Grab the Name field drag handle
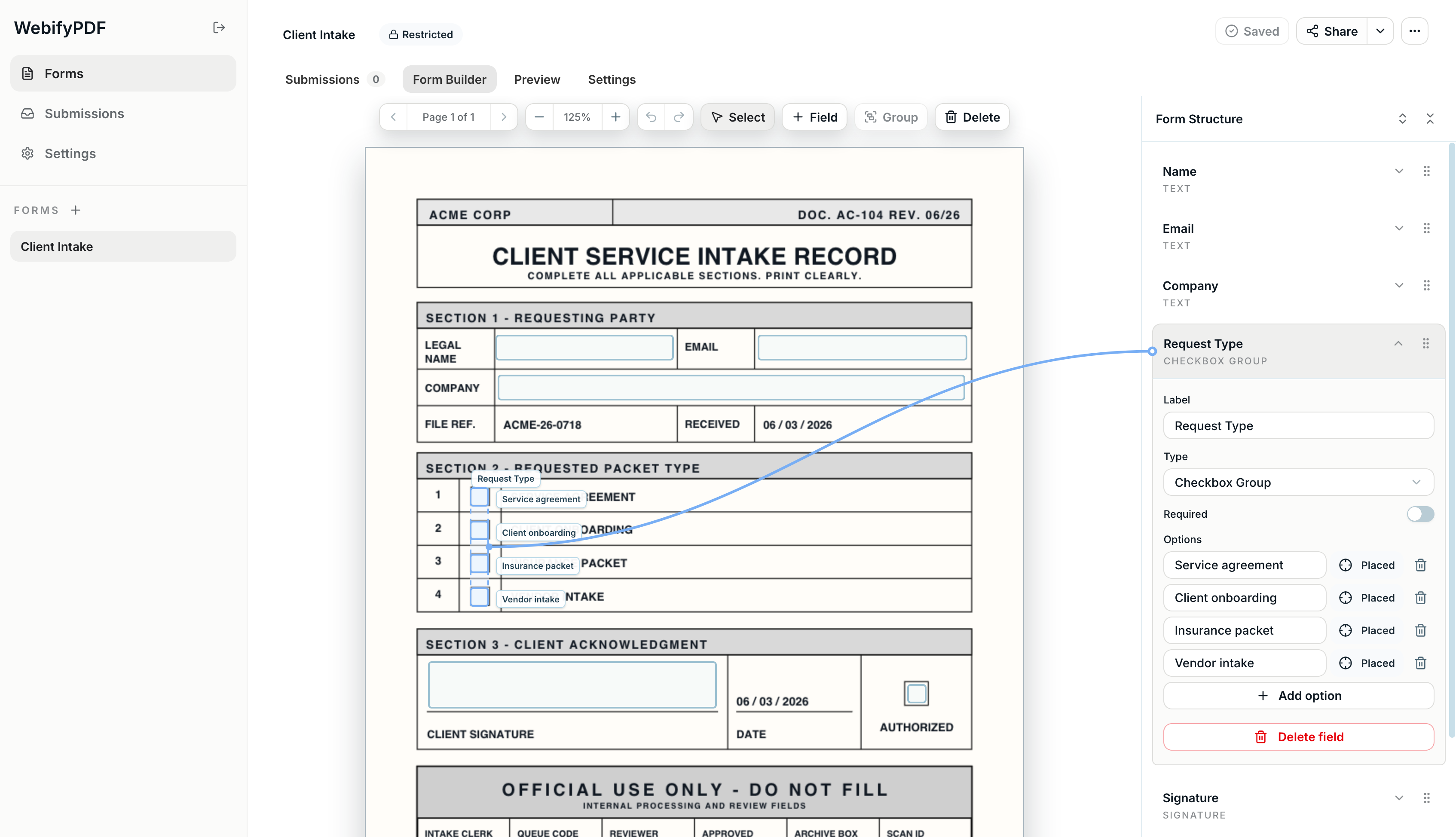Image resolution: width=1456 pixels, height=837 pixels. coord(1426,171)
